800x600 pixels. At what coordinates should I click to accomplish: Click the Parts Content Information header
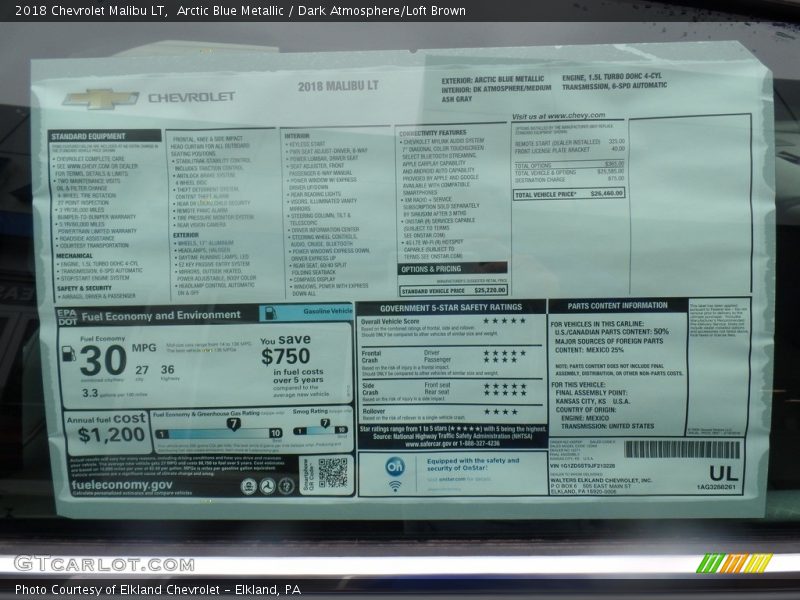tap(617, 305)
